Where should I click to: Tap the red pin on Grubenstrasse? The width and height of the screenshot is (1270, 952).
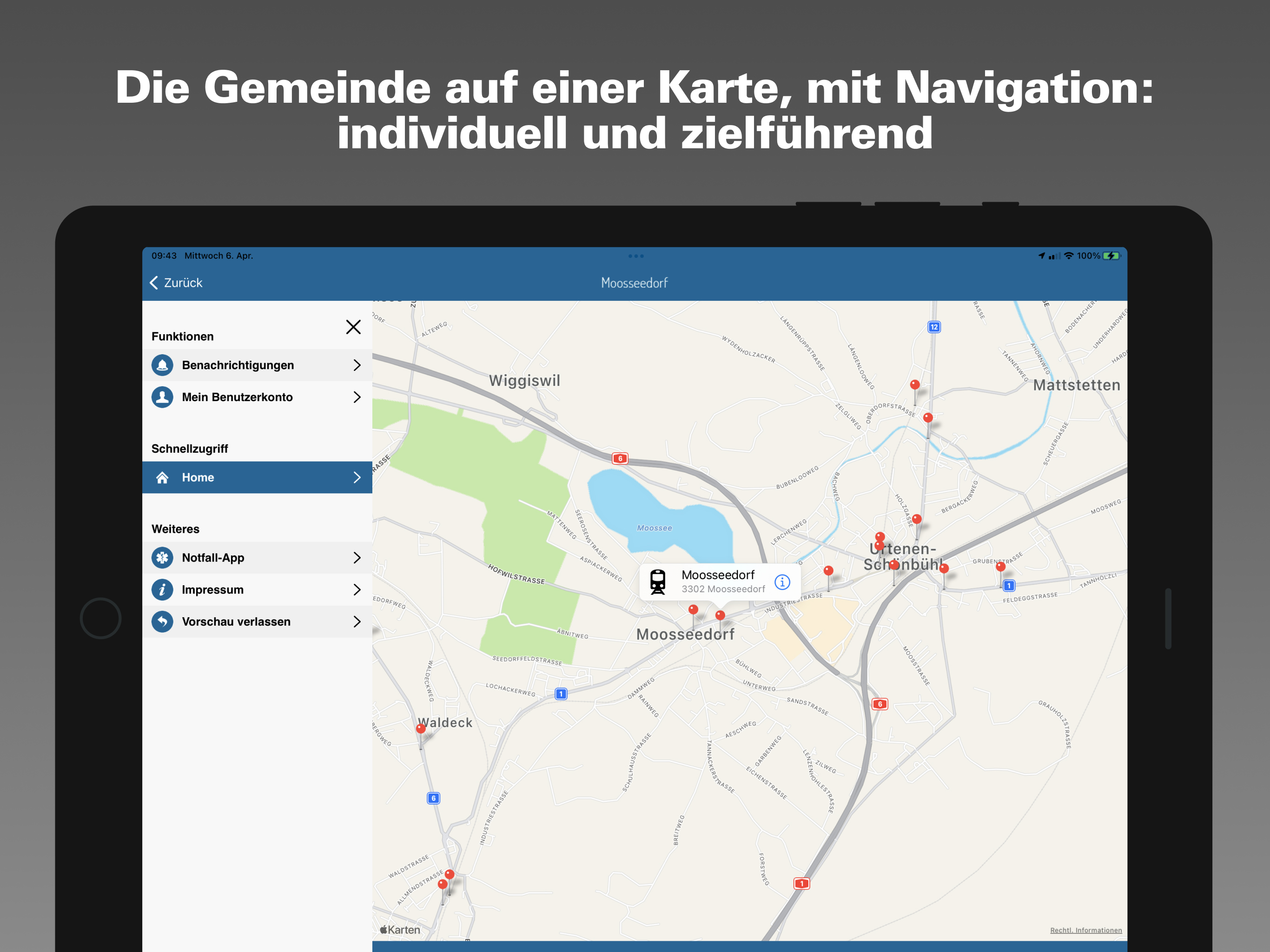[x=1001, y=567]
